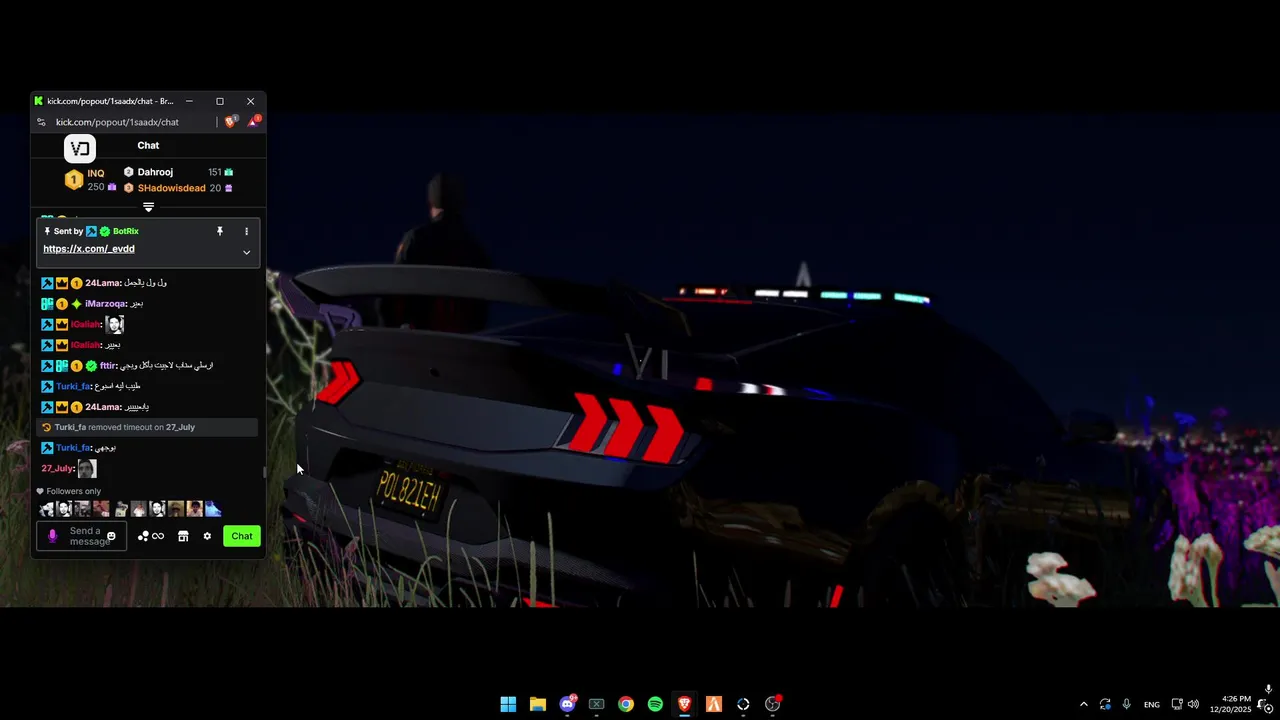
Task: Click the gold rank 1 hexagon badge
Action: coord(73,180)
